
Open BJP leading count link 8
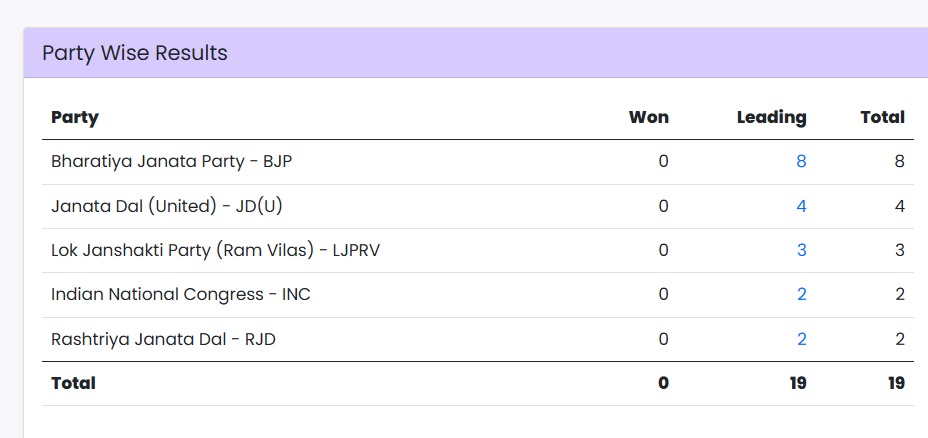click(801, 161)
